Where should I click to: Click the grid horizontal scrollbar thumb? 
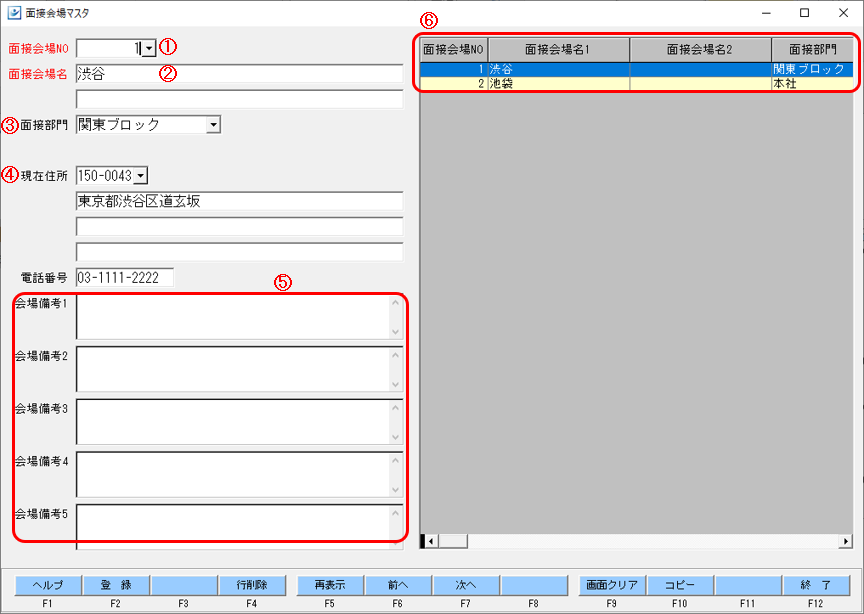click(452, 541)
